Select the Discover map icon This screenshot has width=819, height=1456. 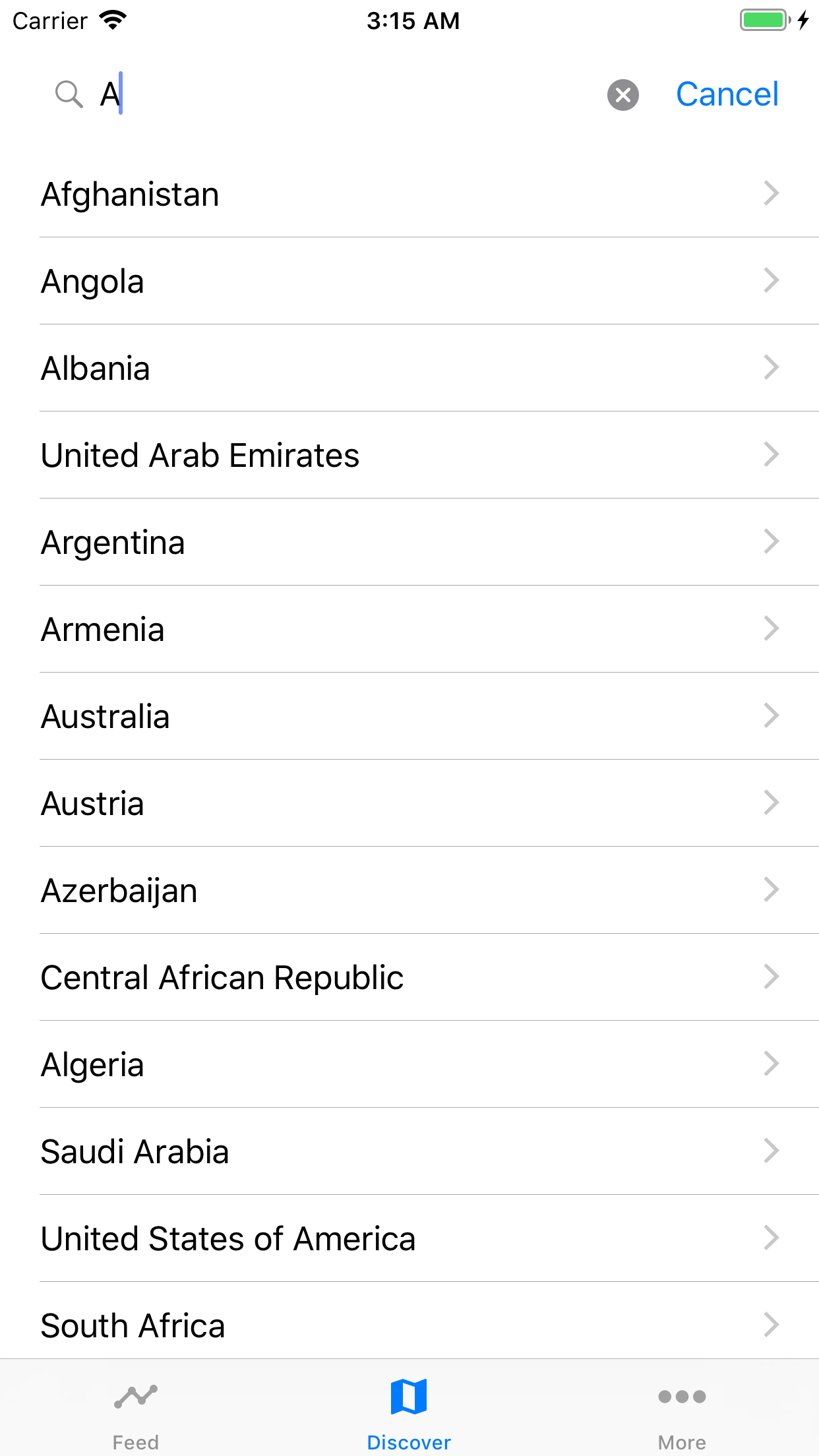409,1396
